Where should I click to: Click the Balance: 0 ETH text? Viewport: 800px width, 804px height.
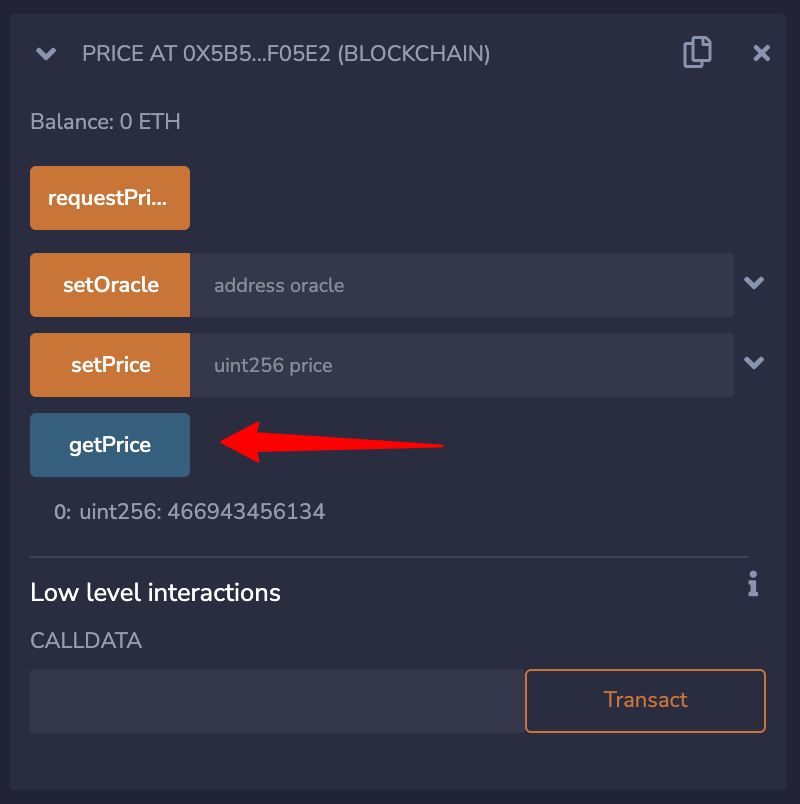click(x=105, y=123)
